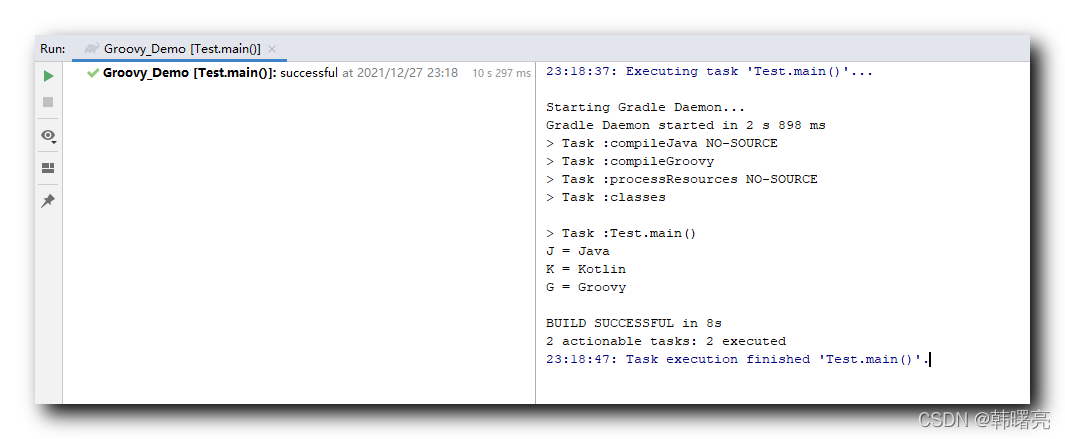This screenshot has height=439, width=1065.
Task: Click the Gradle elephant icon on tab
Action: (x=92, y=48)
